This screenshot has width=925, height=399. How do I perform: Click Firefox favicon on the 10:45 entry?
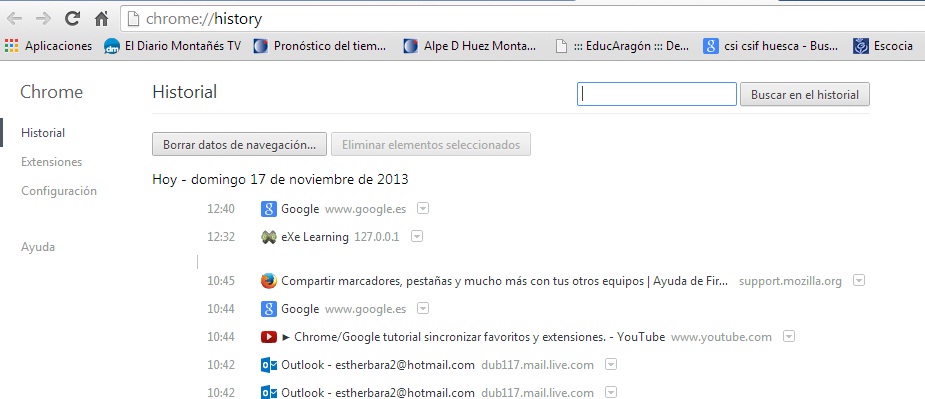[268, 281]
